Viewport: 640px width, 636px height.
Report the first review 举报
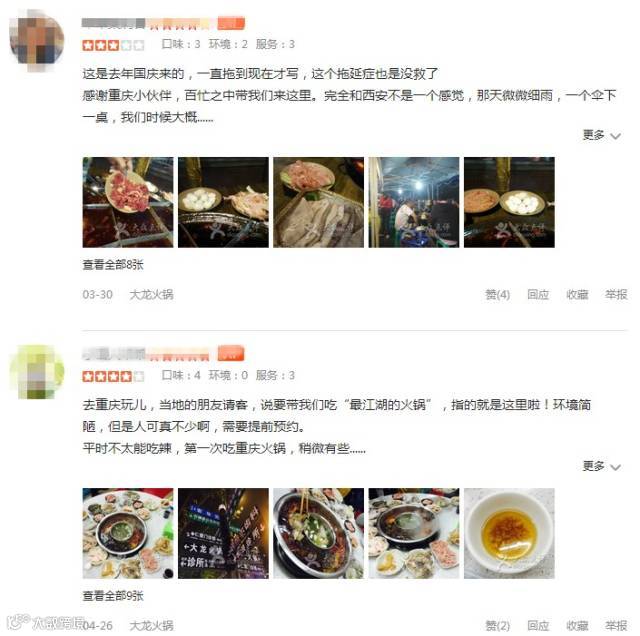point(616,294)
